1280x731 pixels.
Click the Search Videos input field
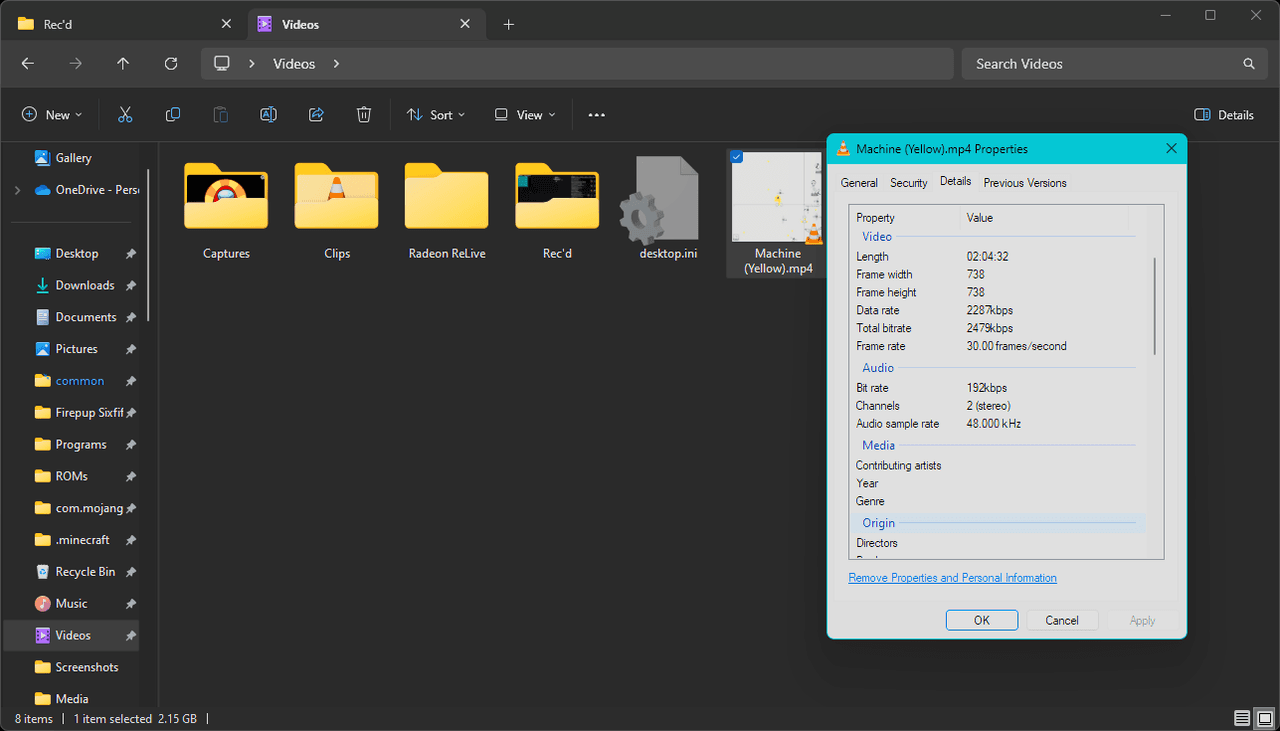click(x=1100, y=64)
